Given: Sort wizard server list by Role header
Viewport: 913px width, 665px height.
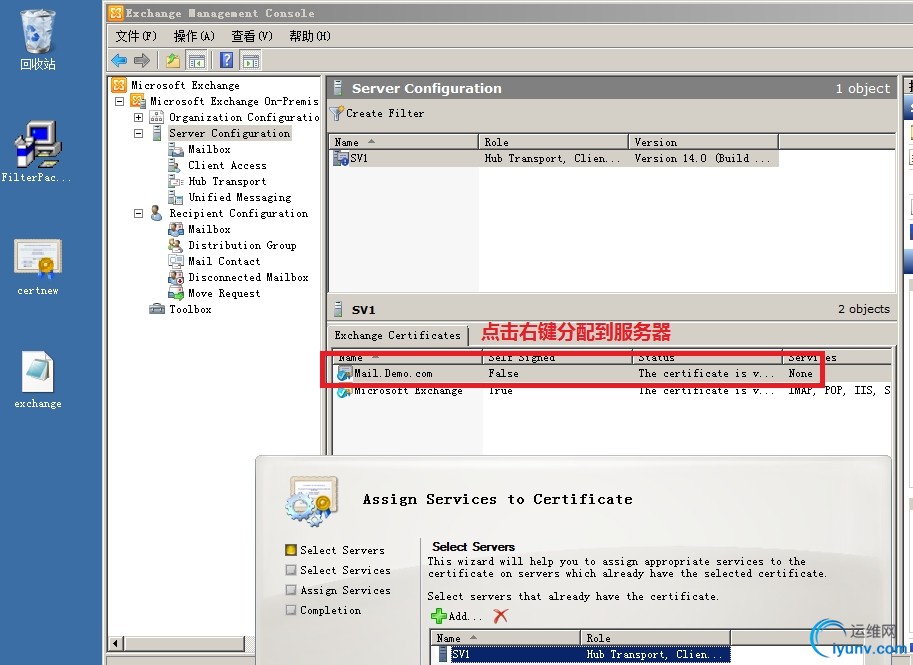Looking at the screenshot, I should tap(655, 638).
